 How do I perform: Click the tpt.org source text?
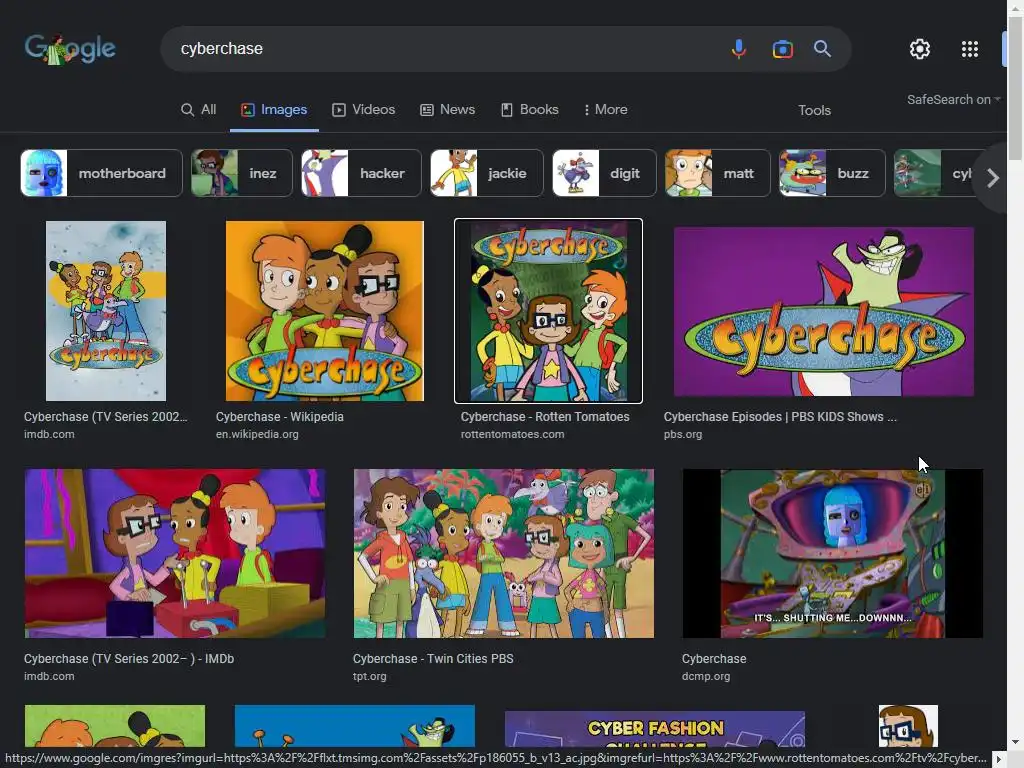370,676
